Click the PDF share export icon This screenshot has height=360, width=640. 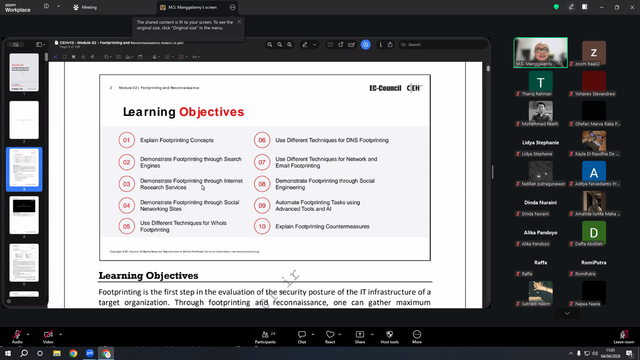click(x=390, y=44)
